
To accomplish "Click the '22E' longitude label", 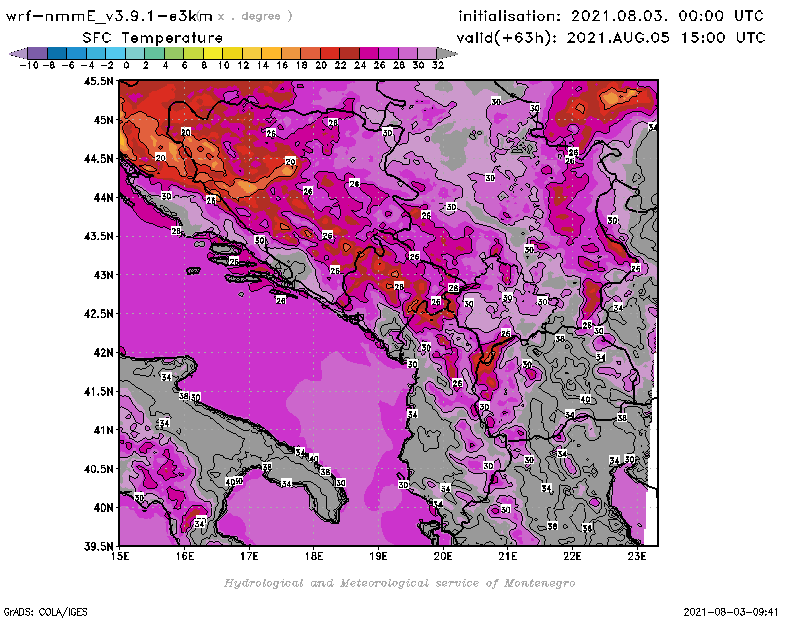I will click(x=572, y=556).
